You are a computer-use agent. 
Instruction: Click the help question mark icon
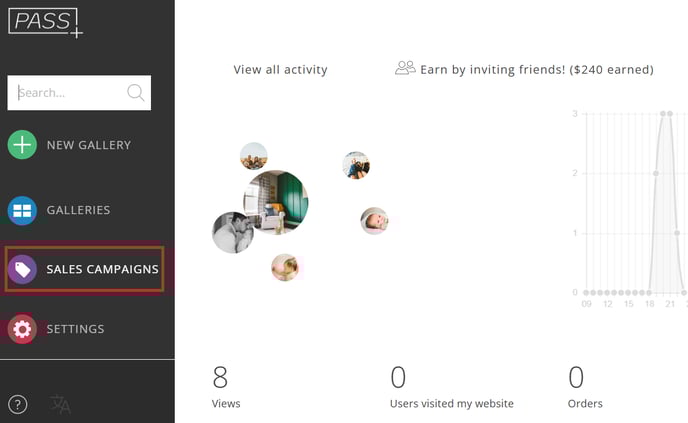click(x=18, y=404)
